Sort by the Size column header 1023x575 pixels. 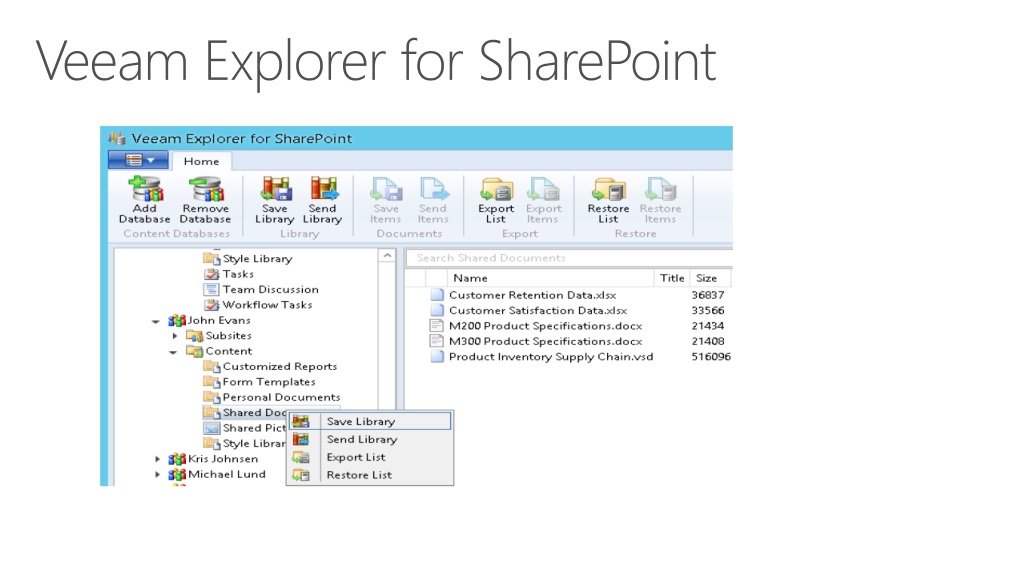click(709, 278)
